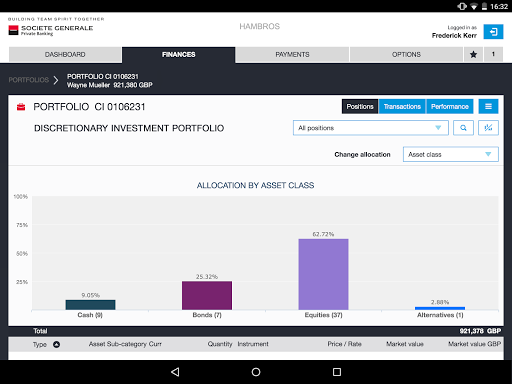The height and width of the screenshot is (384, 512).
Task: Open favorites star icon
Action: 473,54
